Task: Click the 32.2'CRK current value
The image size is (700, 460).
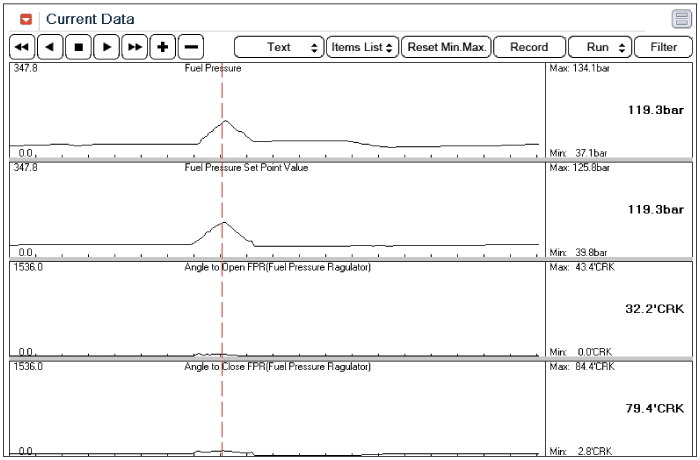Action: click(x=654, y=309)
